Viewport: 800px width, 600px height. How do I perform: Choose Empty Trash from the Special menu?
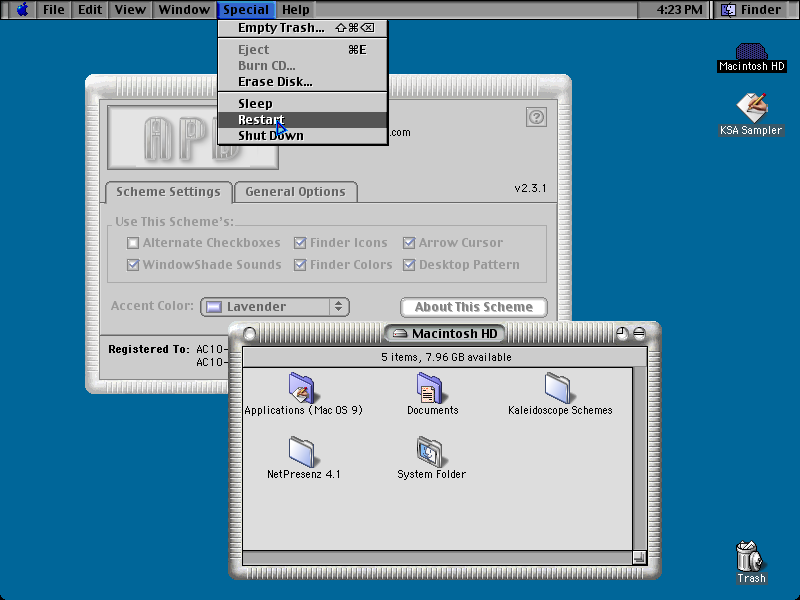(303, 28)
